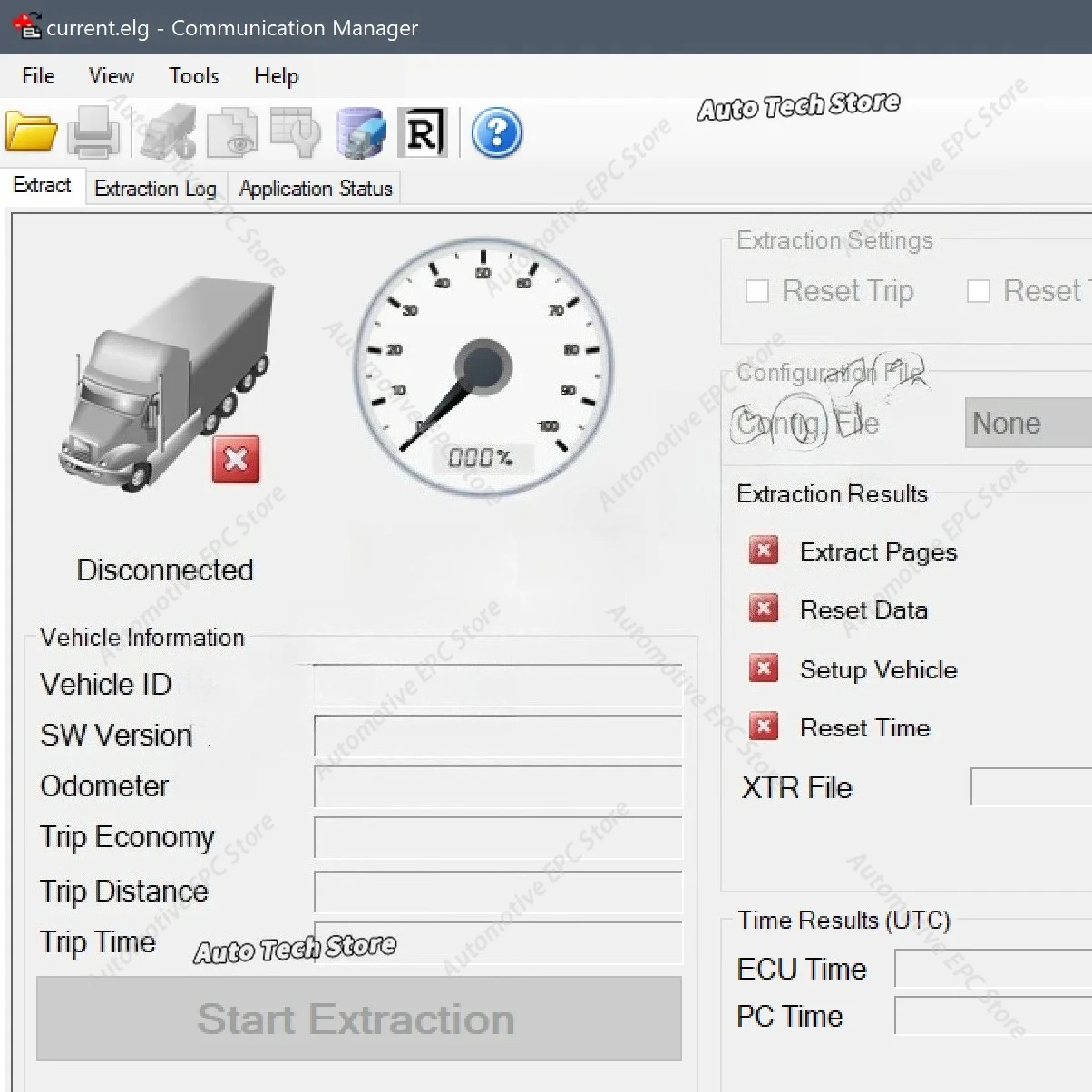This screenshot has width=1092, height=1092.
Task: Click the database extraction toolbar icon
Action: pyautogui.click(x=360, y=132)
